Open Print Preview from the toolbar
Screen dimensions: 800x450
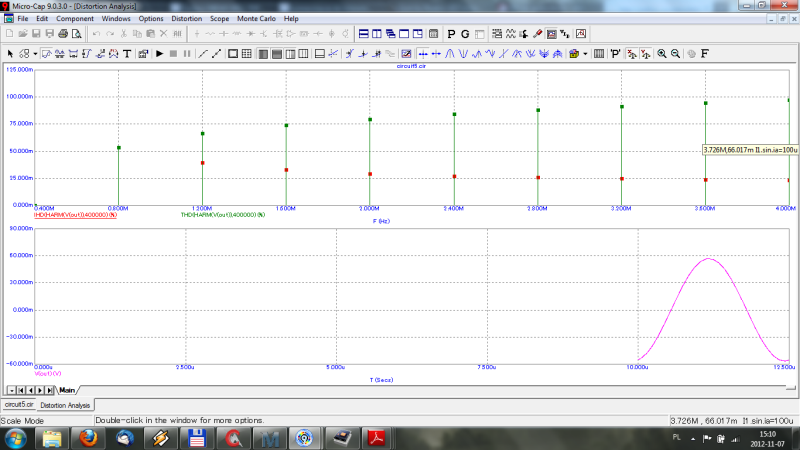click(76, 34)
